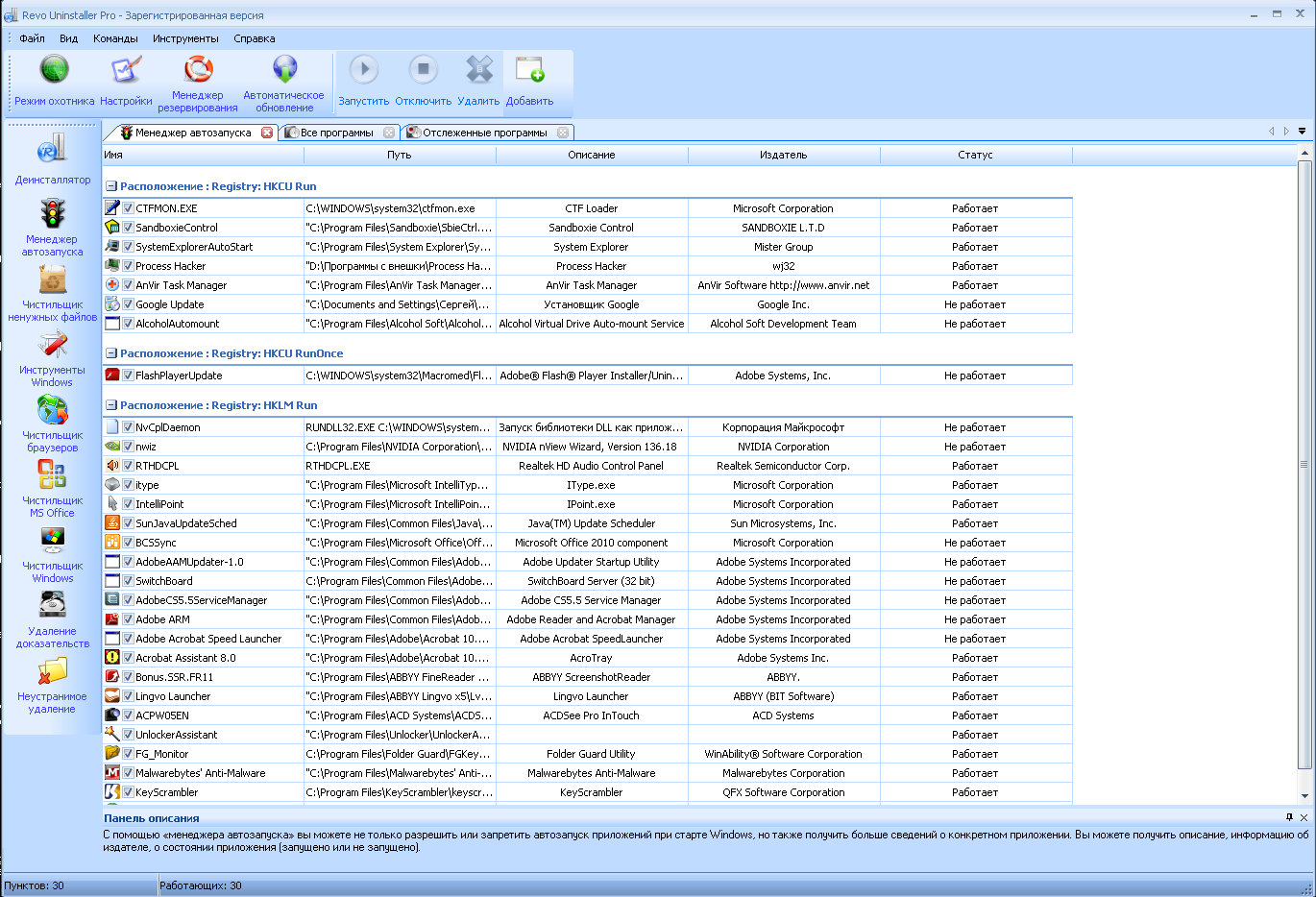Toggle the Adobe ARM checkbox
The image size is (1316, 897).
pos(128,619)
